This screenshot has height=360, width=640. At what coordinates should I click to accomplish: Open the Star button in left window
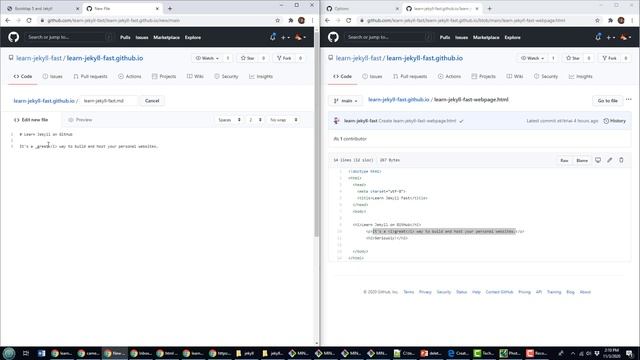tap(247, 58)
